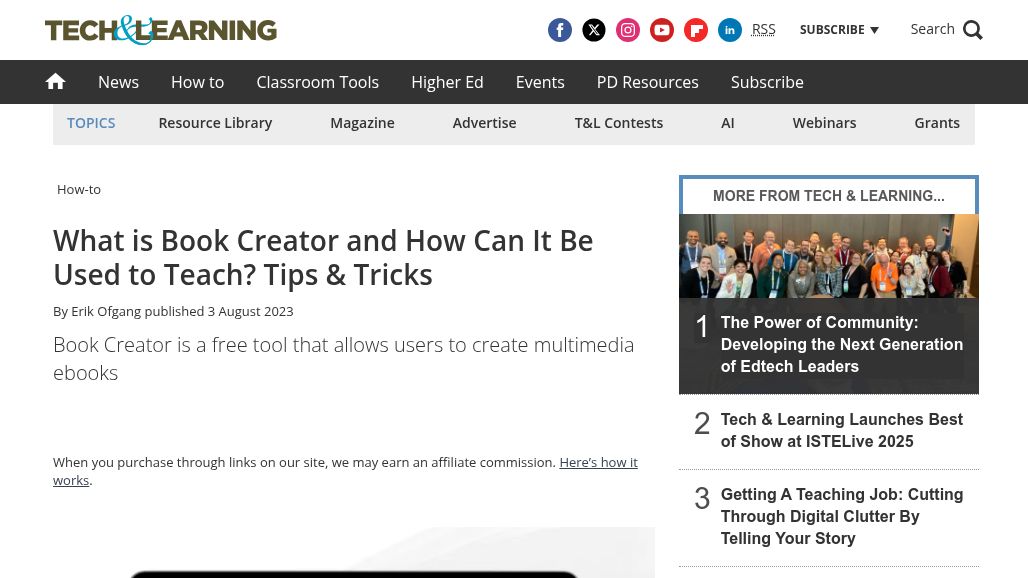Open the How to menu item
The height and width of the screenshot is (578, 1028).
197,82
